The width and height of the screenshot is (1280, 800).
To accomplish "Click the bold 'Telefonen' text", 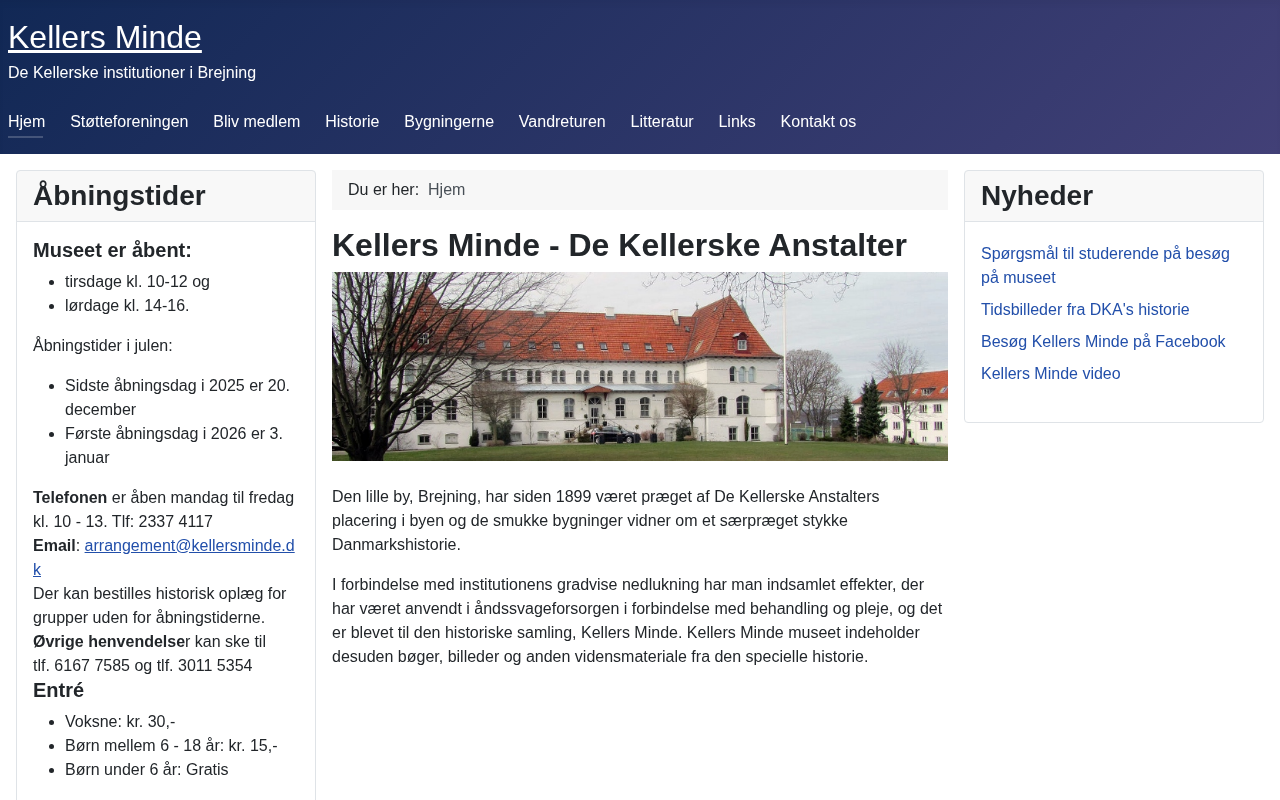I will pos(70,498).
